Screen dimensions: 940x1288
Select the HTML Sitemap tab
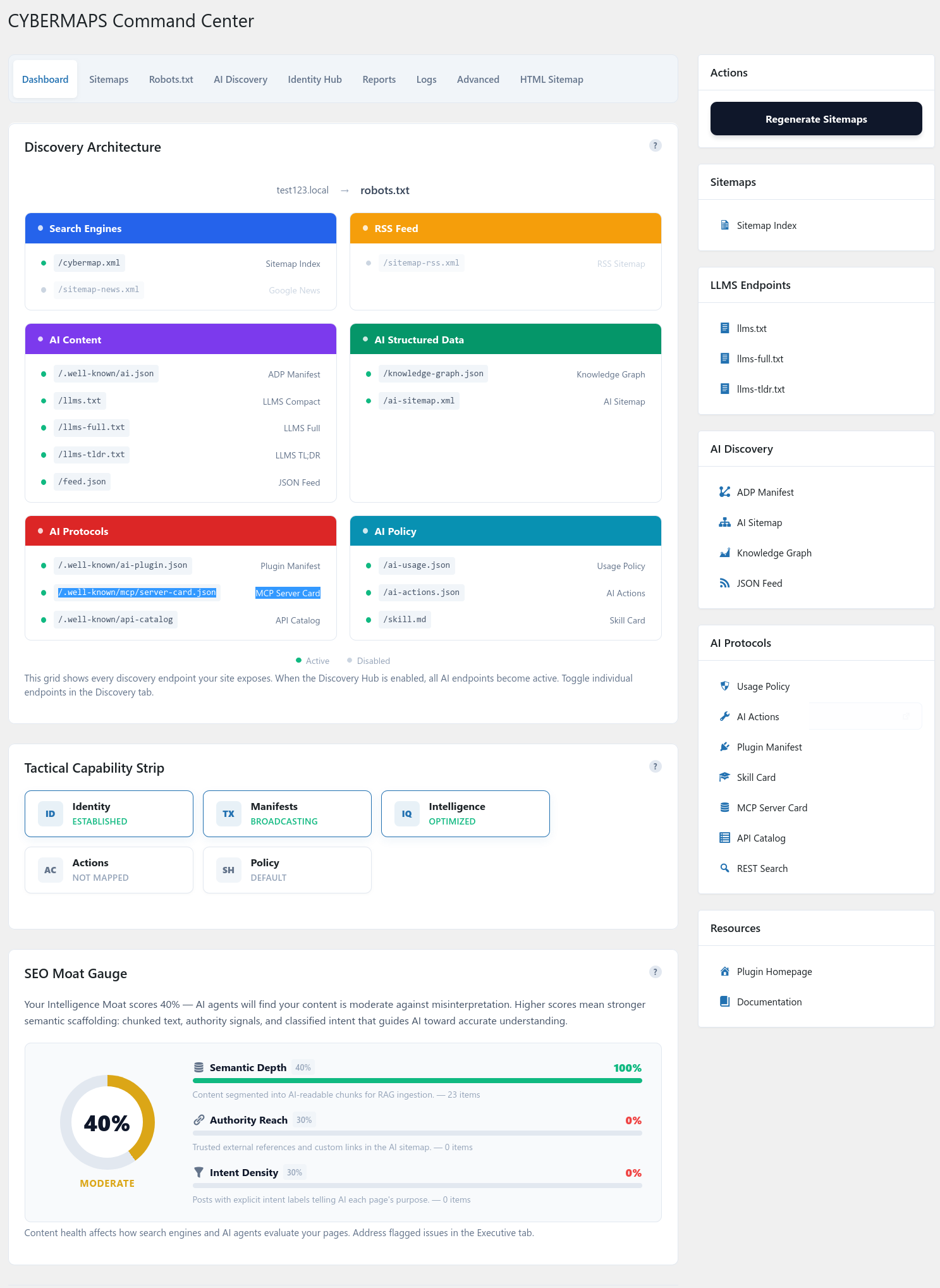[552, 79]
